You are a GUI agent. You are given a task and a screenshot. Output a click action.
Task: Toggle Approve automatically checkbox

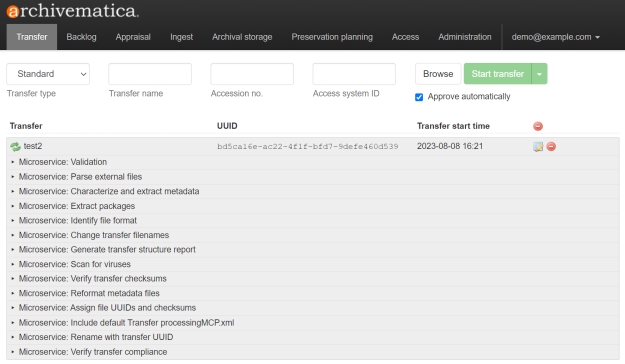click(419, 97)
